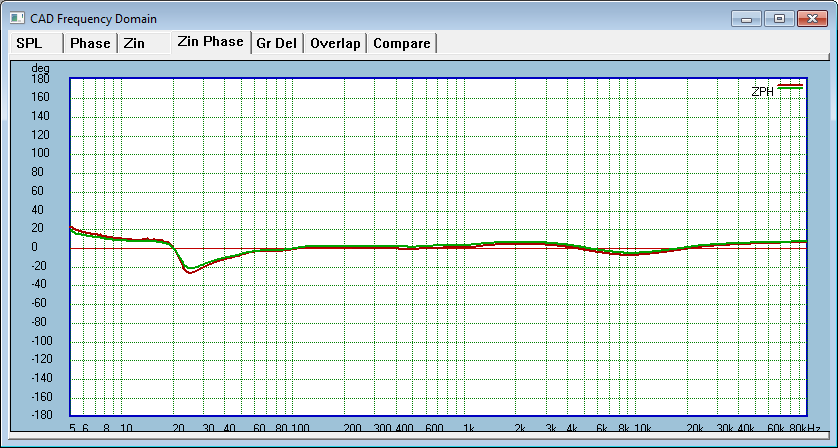Open the Phase tab
838x448 pixels.
pyautogui.click(x=90, y=43)
